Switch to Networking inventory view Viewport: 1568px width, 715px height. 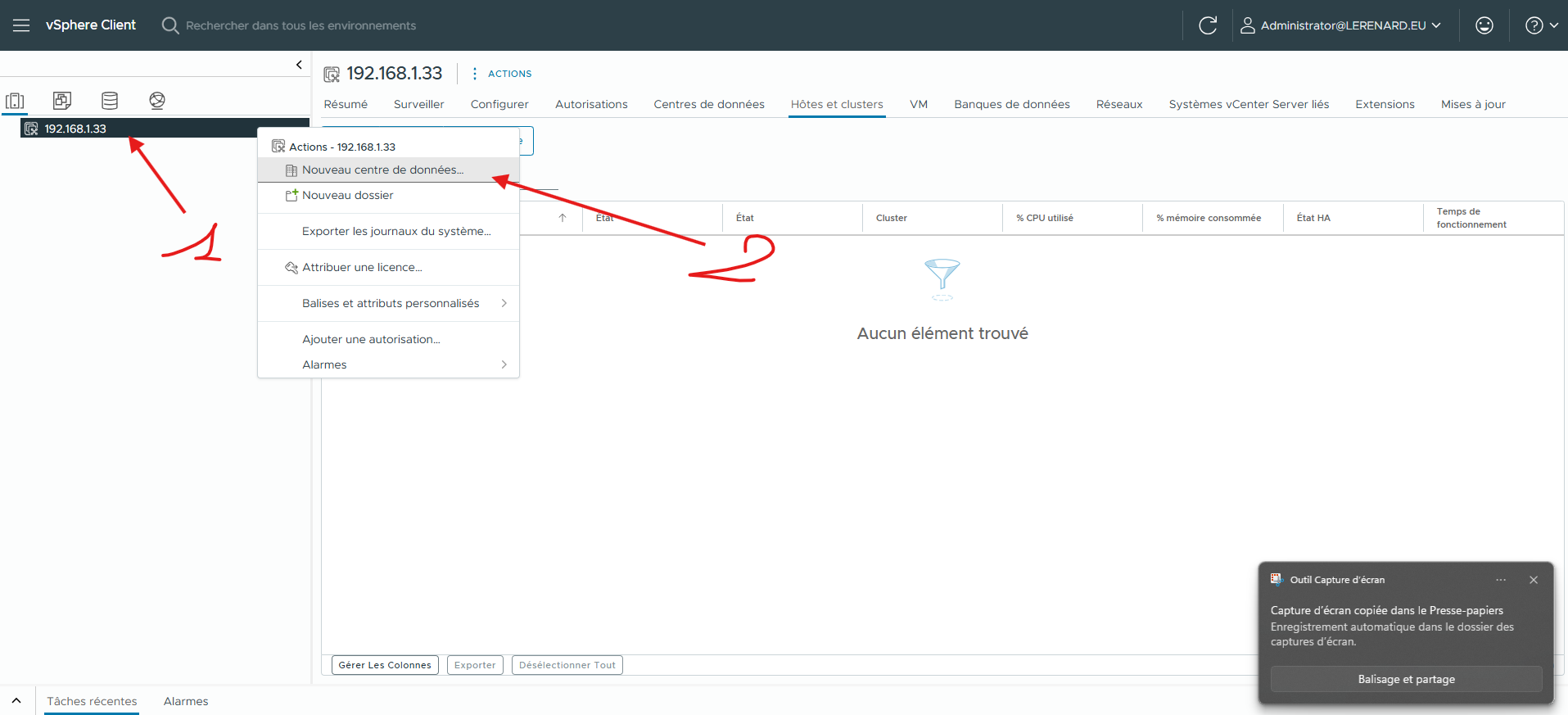[x=157, y=101]
